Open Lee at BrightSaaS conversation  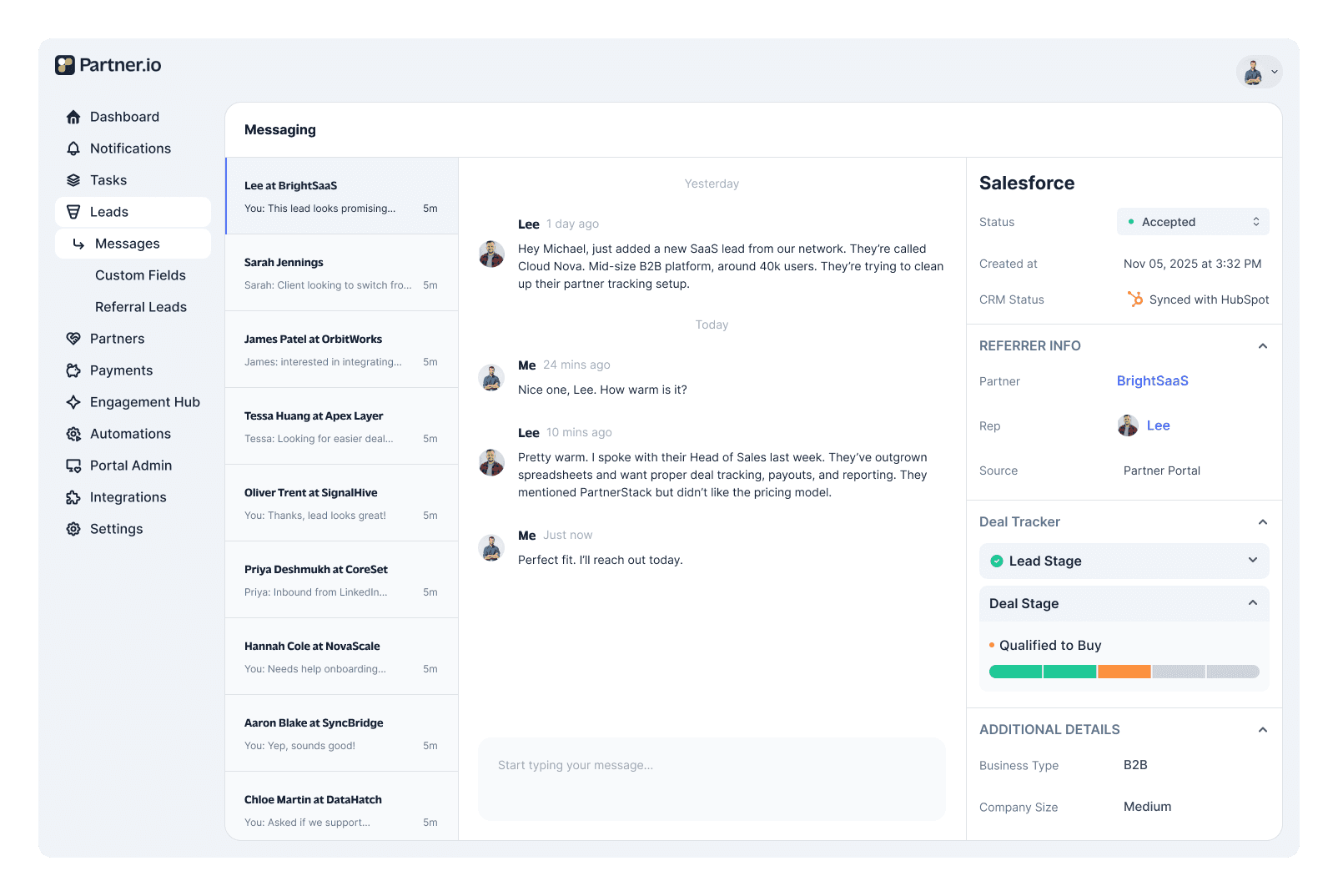point(342,196)
